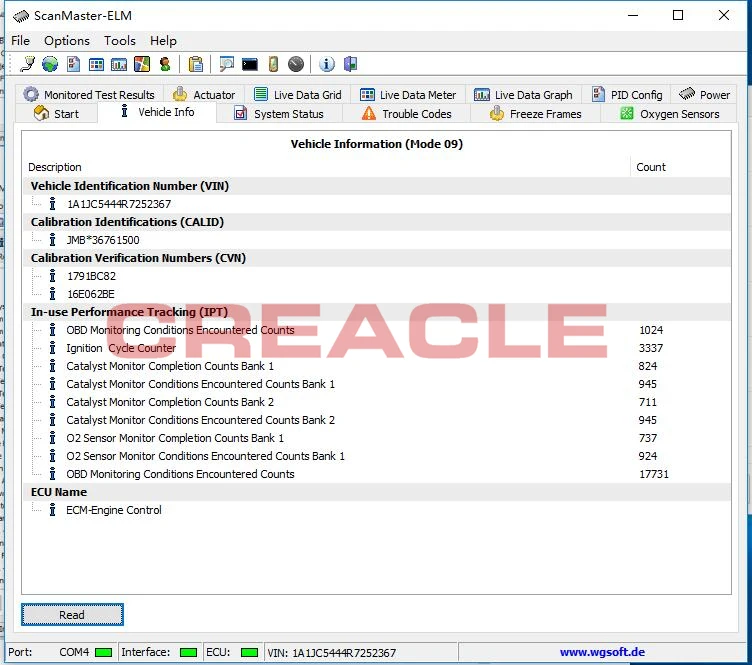Click the count value 1024
Image resolution: width=752 pixels, height=665 pixels.
[x=651, y=330]
